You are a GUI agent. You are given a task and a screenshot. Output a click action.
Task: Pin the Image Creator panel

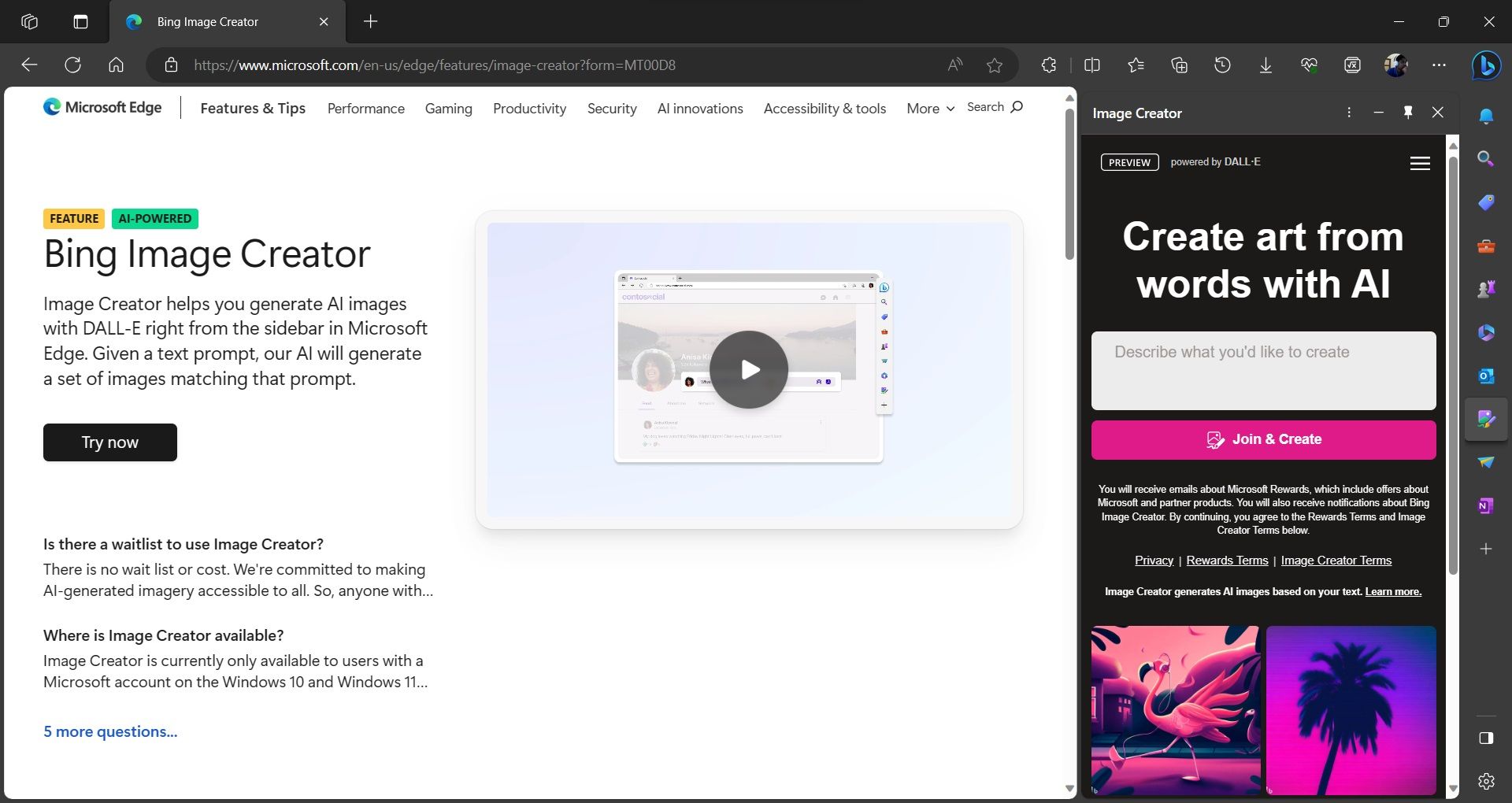(x=1407, y=113)
